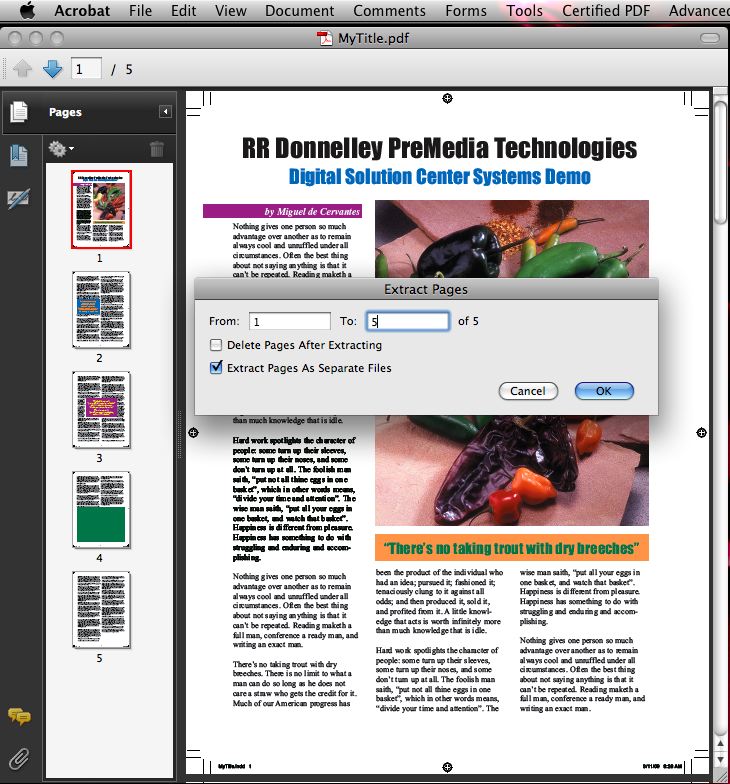Go to previous page with up arrow
730x784 pixels.
point(22,69)
